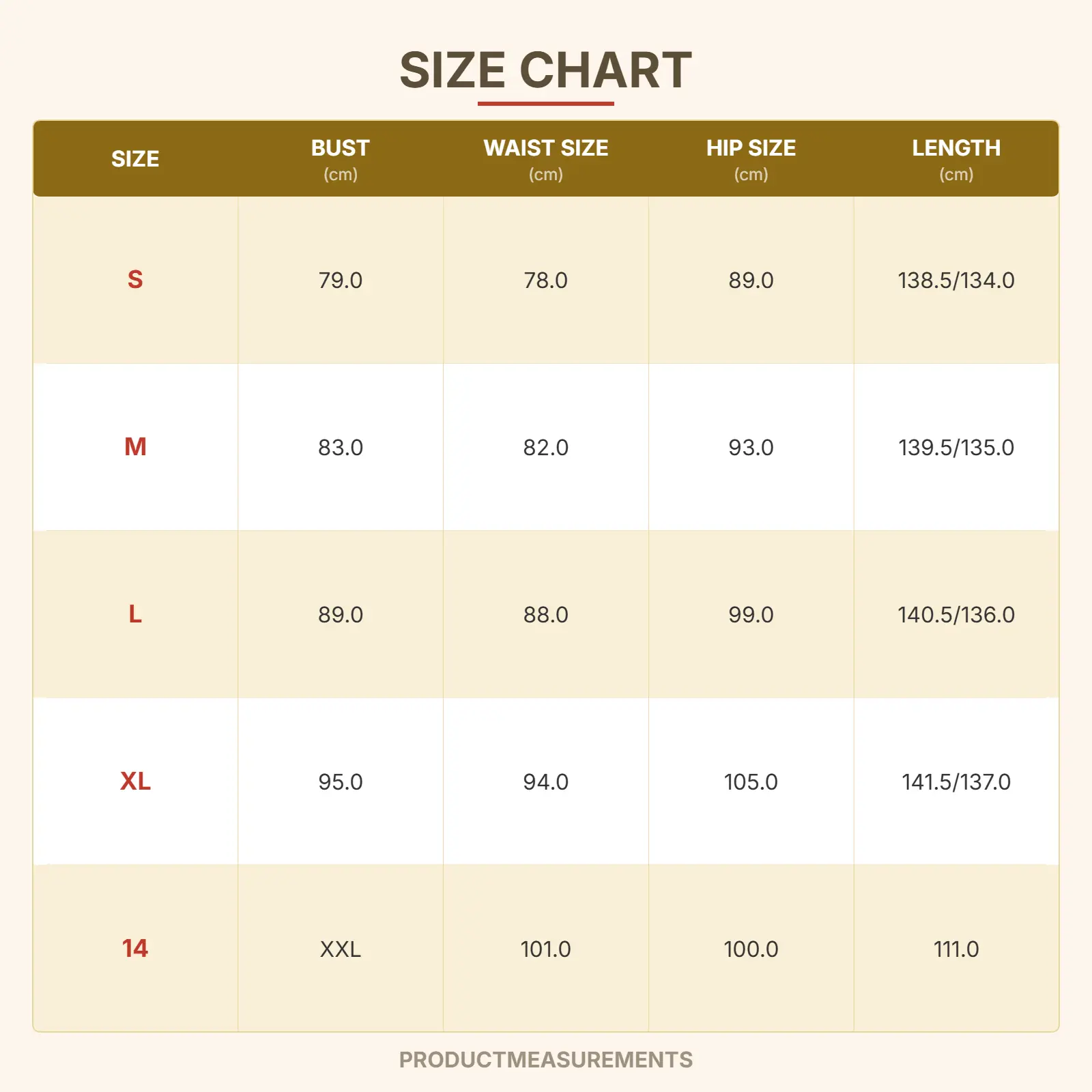Click the PRODUCTMEASUREMENTS footer text

point(545,1060)
